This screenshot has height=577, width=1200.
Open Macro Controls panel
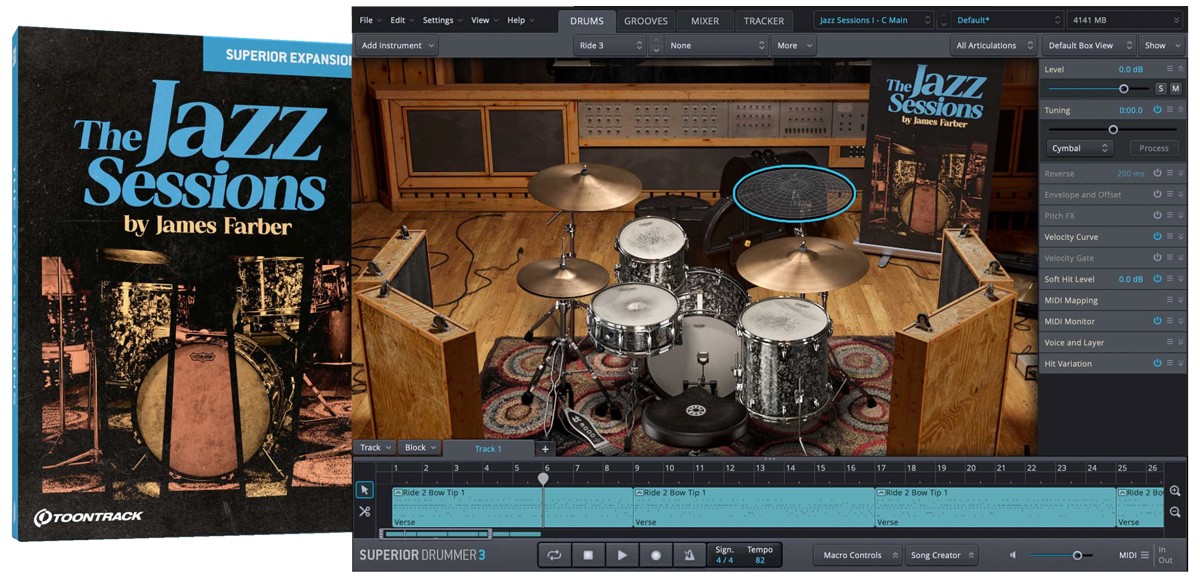tap(857, 555)
